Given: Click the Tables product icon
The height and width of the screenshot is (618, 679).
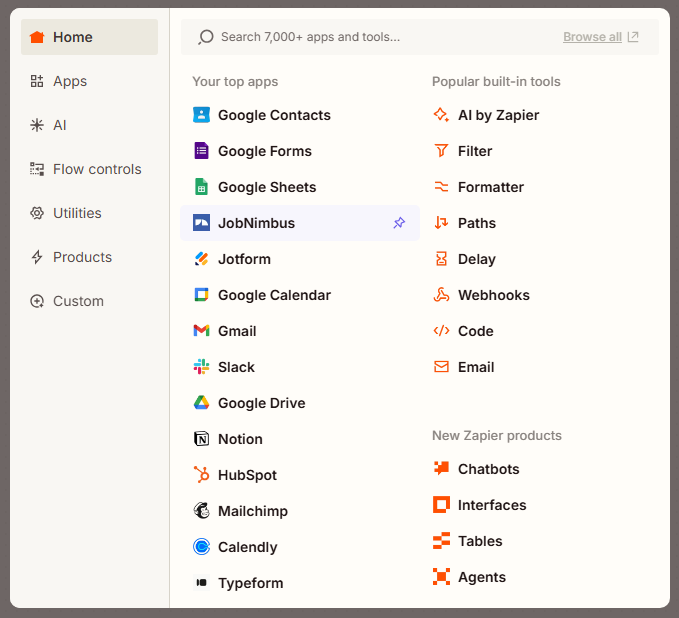Looking at the screenshot, I should click(441, 540).
